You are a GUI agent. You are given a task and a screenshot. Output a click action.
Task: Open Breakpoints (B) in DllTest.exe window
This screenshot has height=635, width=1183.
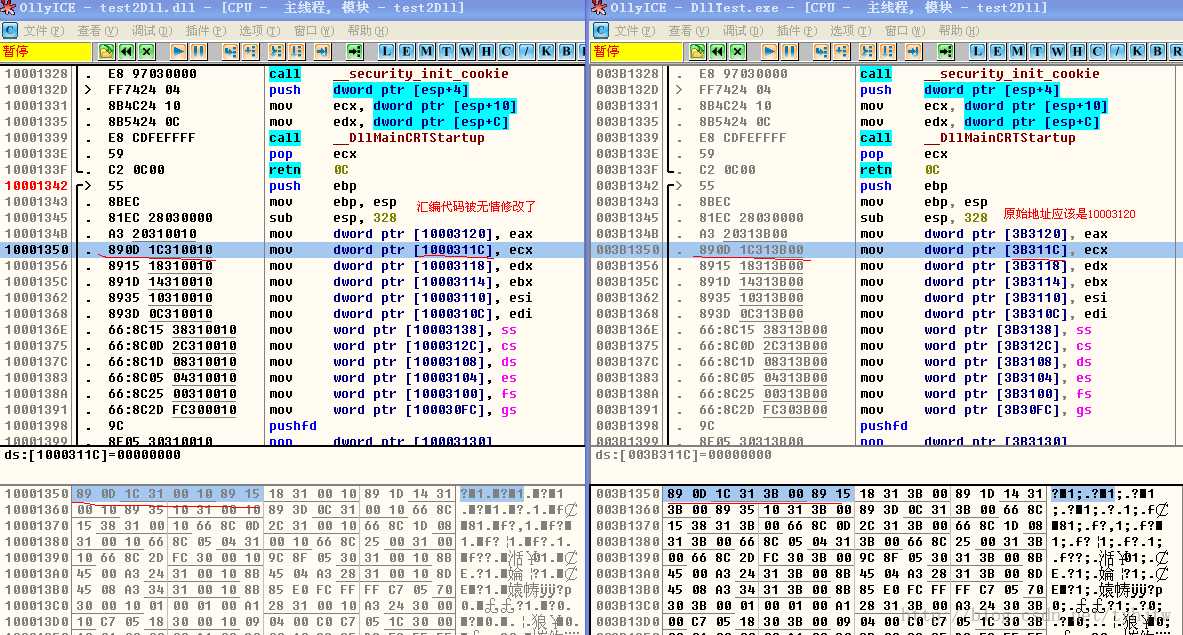[x=1157, y=51]
